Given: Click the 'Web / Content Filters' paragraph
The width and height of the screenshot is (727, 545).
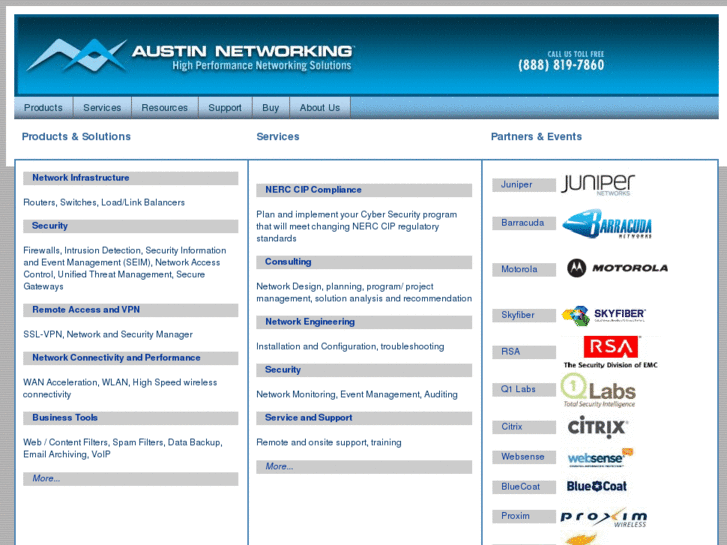Looking at the screenshot, I should click(123, 449).
